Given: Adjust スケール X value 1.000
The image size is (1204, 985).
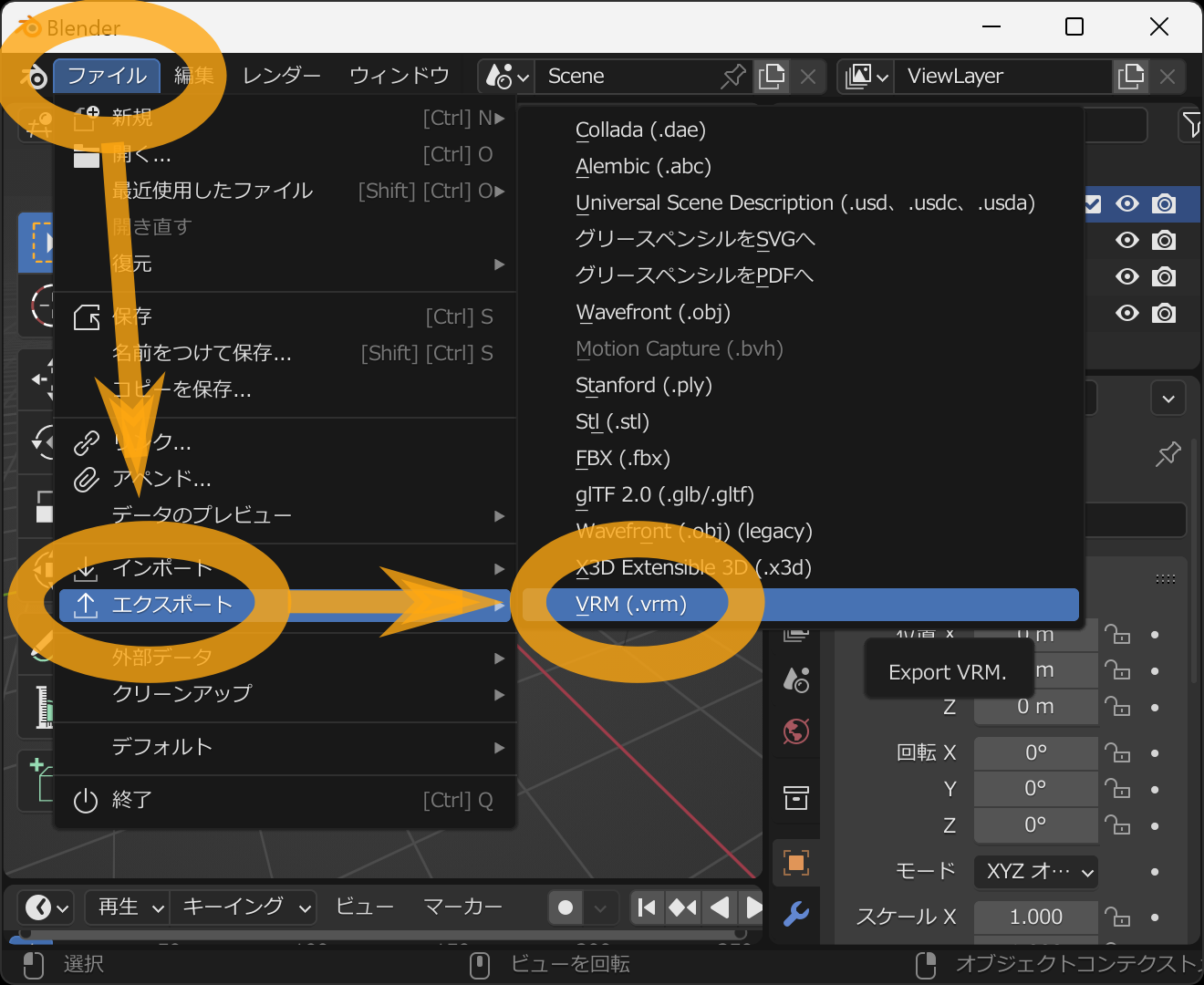Looking at the screenshot, I should click(1036, 917).
